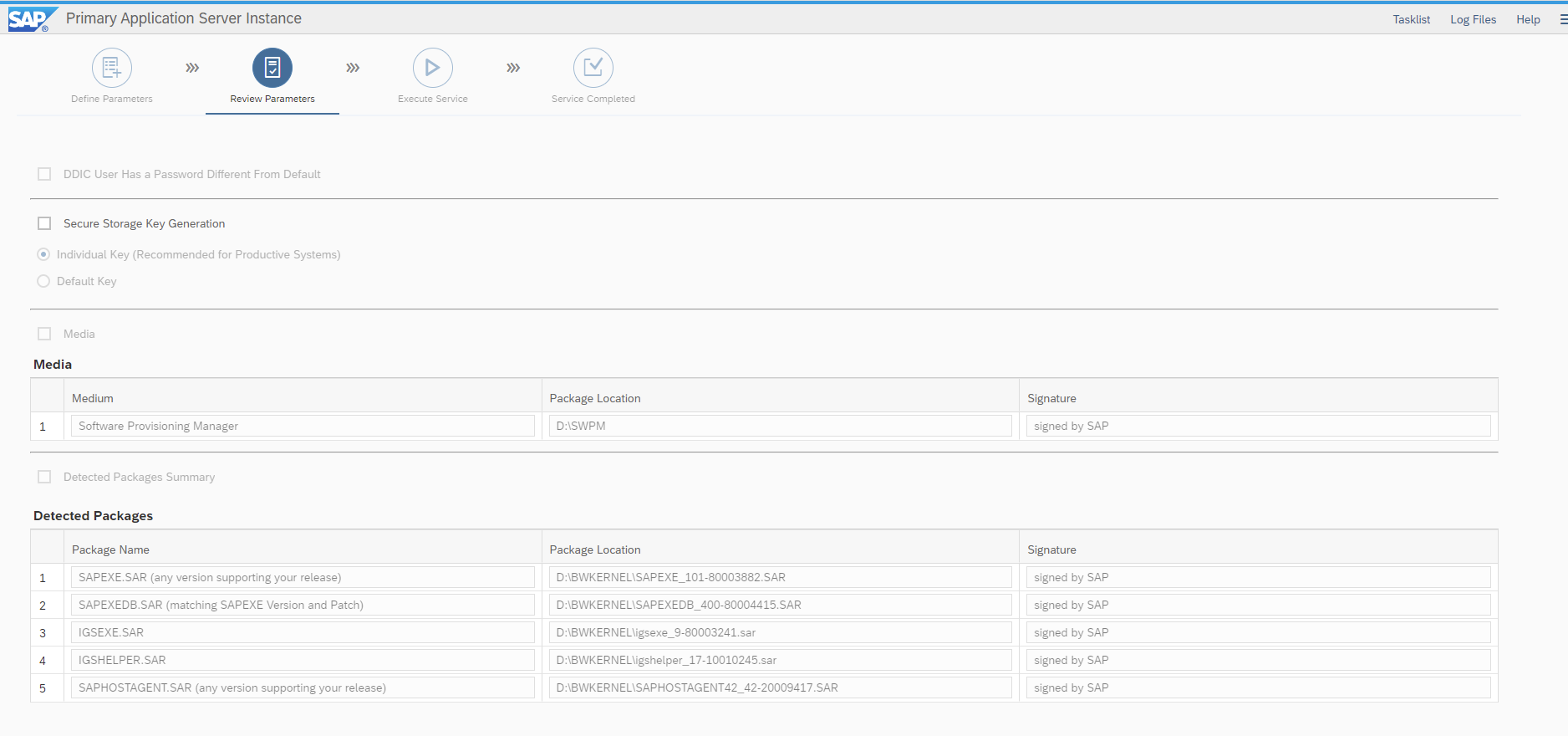Select Default Key radio button
The width and height of the screenshot is (1568, 736).
(43, 281)
